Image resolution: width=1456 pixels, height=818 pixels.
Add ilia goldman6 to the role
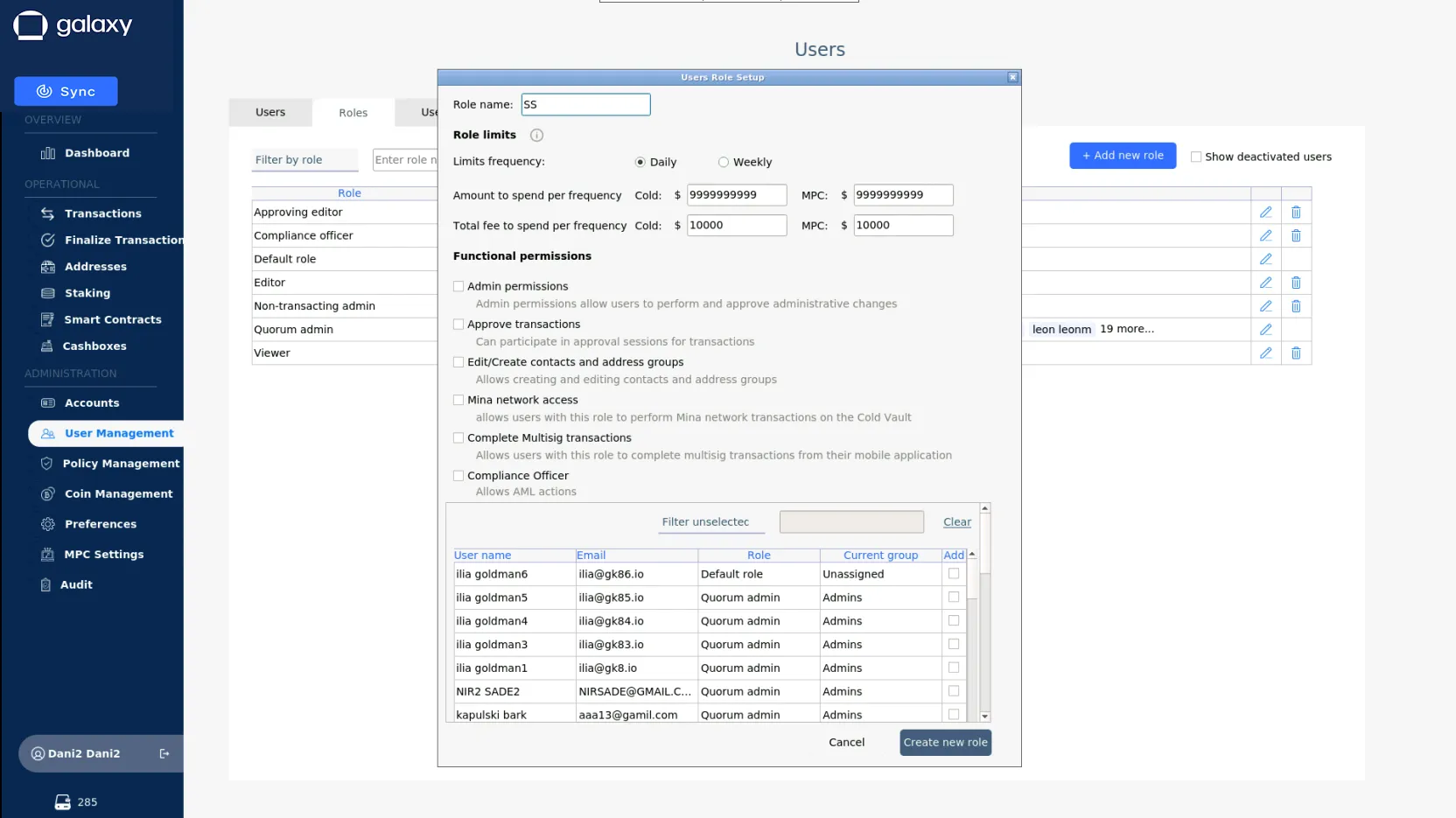[954, 574]
